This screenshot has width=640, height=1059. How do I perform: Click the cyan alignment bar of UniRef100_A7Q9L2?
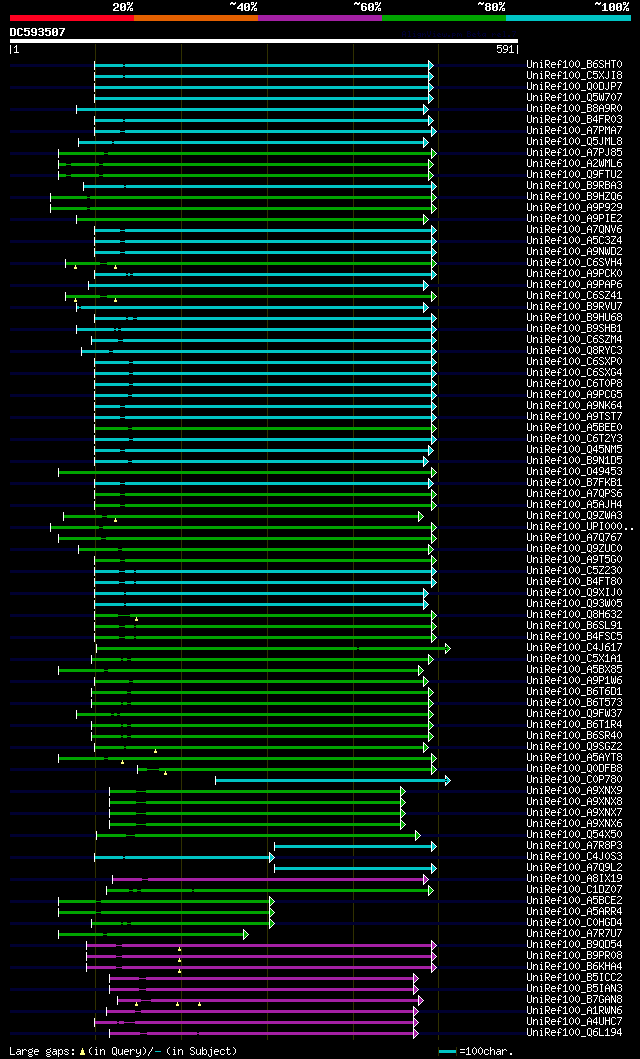pos(356,869)
